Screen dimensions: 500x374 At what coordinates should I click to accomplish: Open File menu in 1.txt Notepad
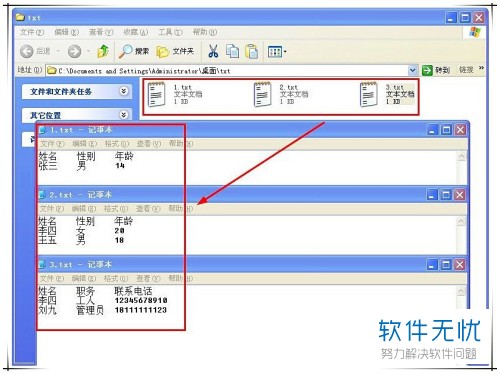point(52,144)
